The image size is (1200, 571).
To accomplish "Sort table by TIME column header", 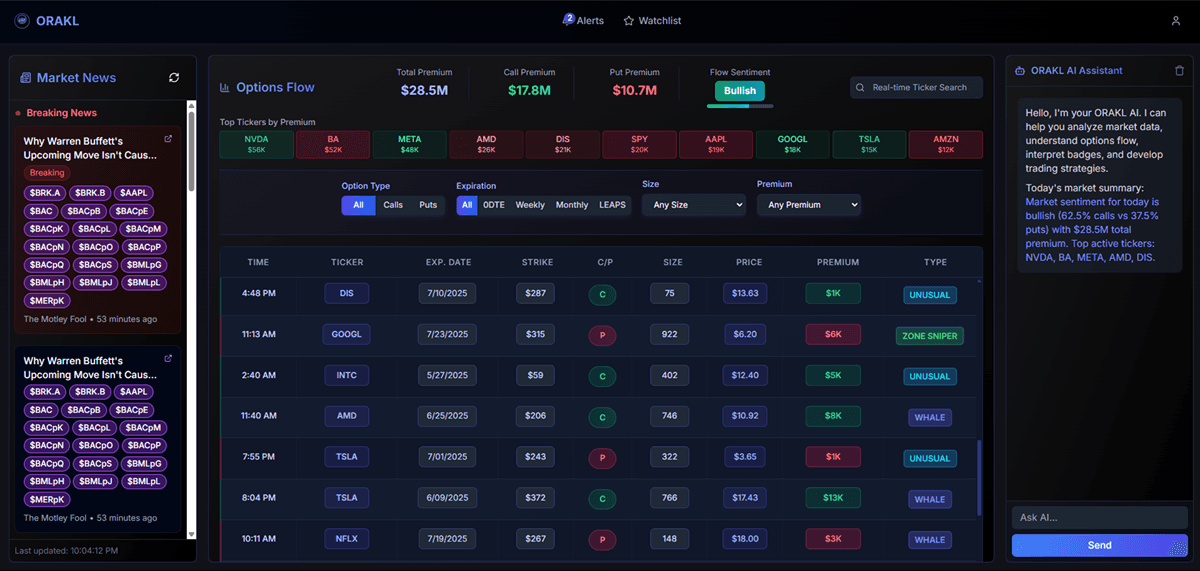I will (258, 263).
